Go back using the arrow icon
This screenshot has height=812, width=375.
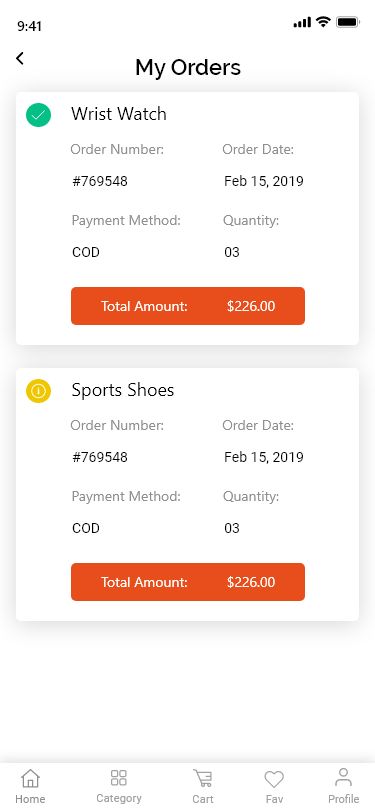coord(20,59)
